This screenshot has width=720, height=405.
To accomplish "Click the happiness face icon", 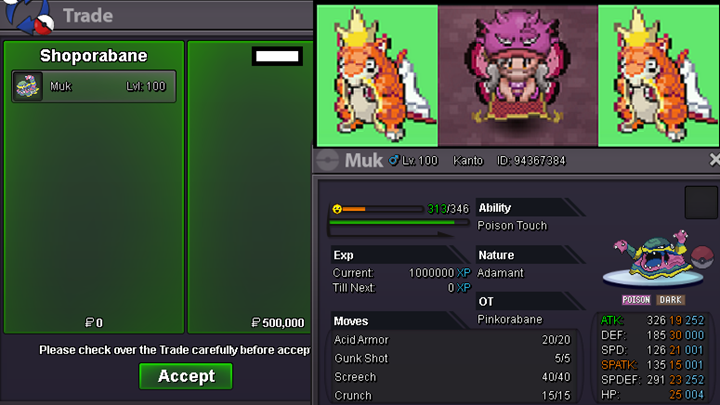I will [x=337, y=209].
